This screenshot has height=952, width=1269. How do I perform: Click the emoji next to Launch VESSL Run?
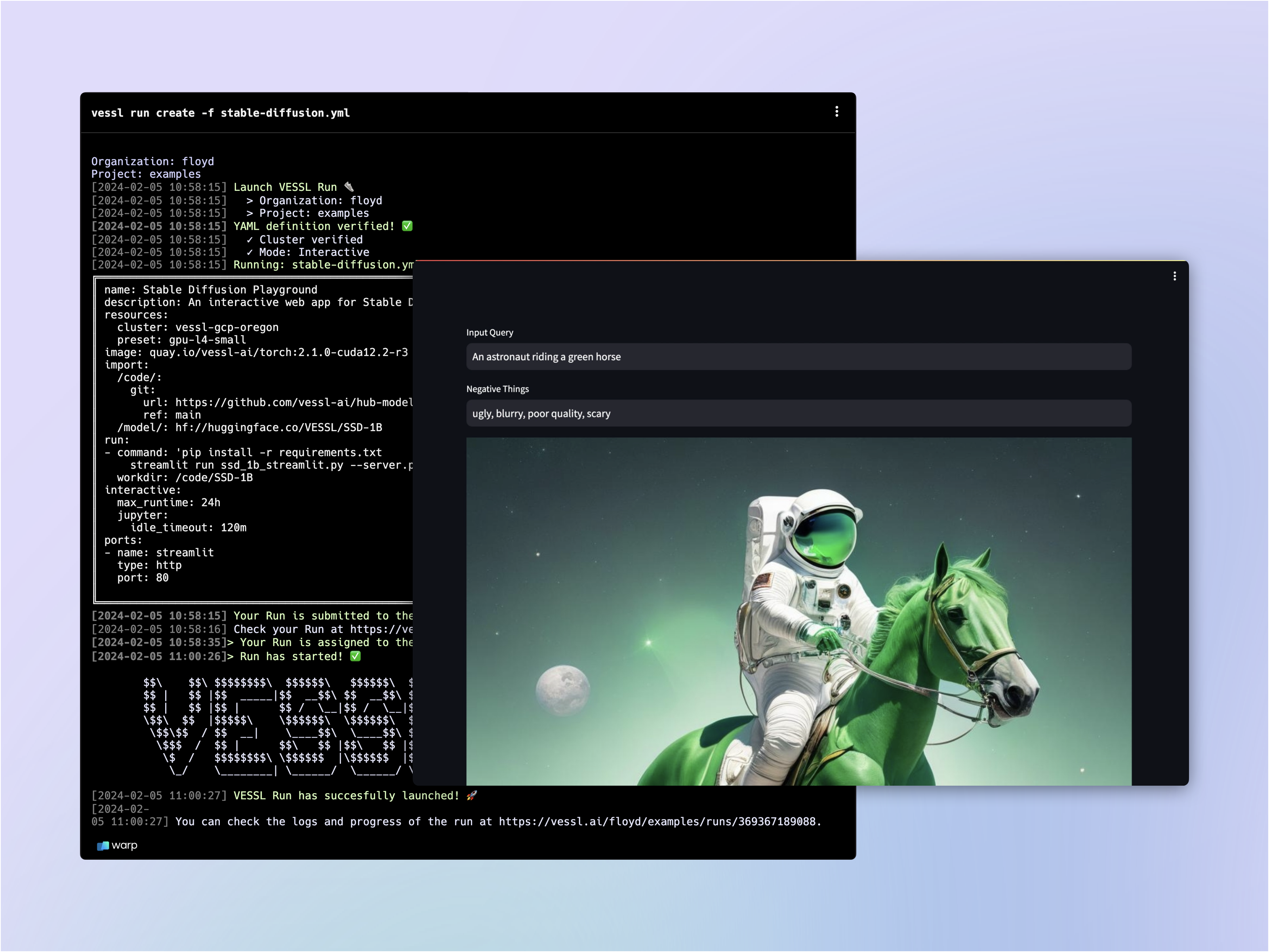pos(349,187)
